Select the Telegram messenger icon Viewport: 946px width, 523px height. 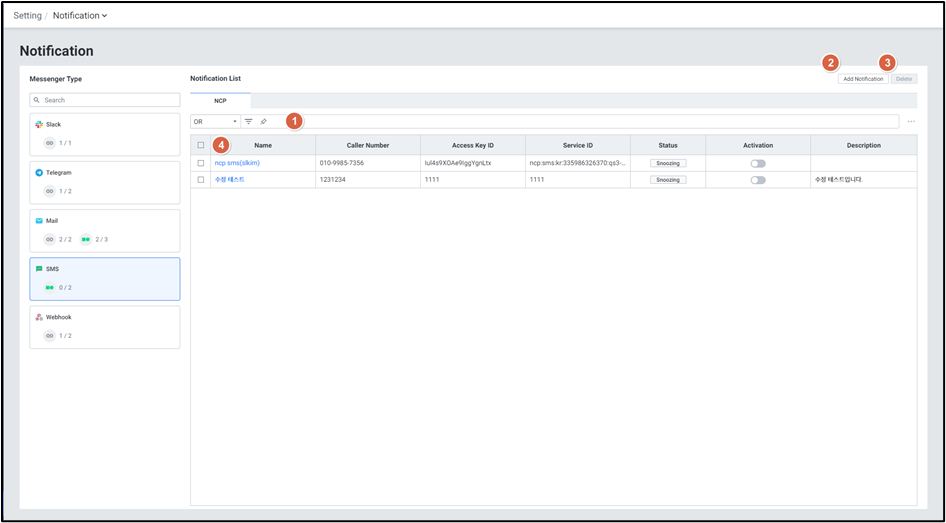coord(39,173)
